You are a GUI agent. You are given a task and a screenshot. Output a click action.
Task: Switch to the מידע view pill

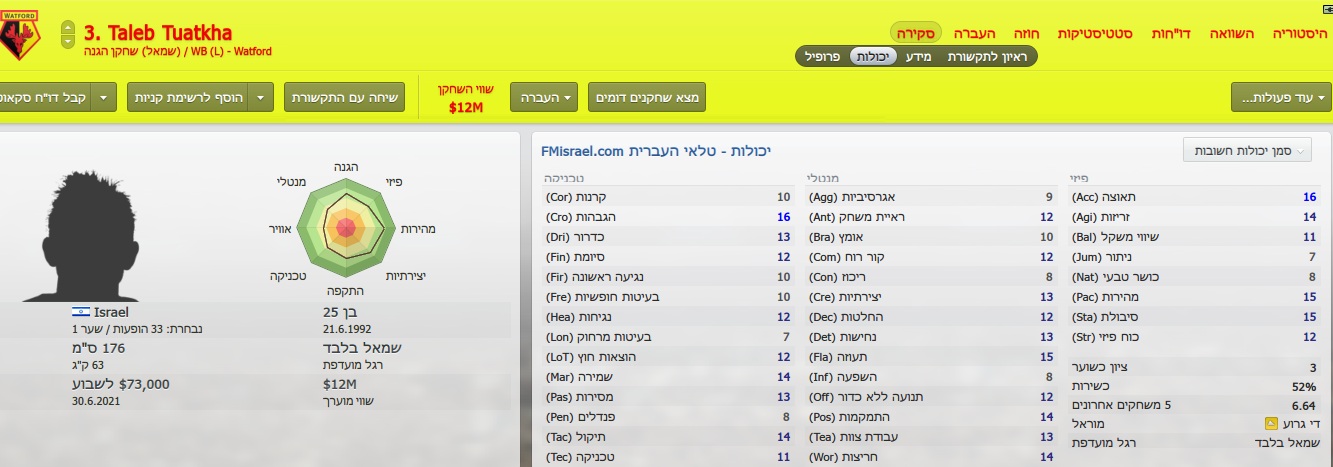pos(918,57)
